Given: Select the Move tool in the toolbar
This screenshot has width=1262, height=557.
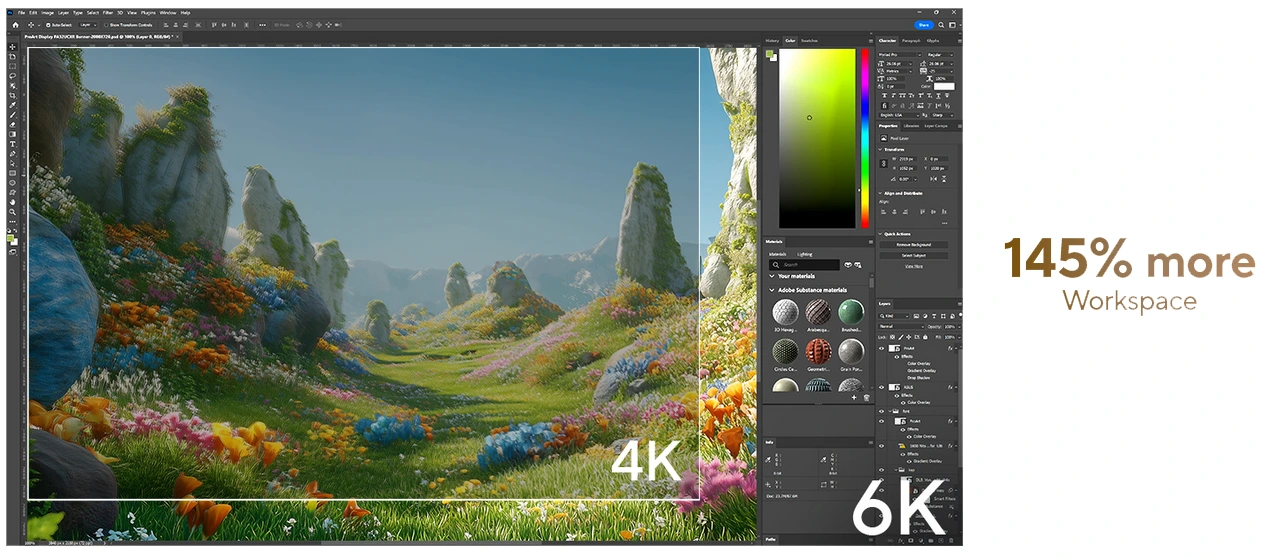Looking at the screenshot, I should pyautogui.click(x=12, y=47).
